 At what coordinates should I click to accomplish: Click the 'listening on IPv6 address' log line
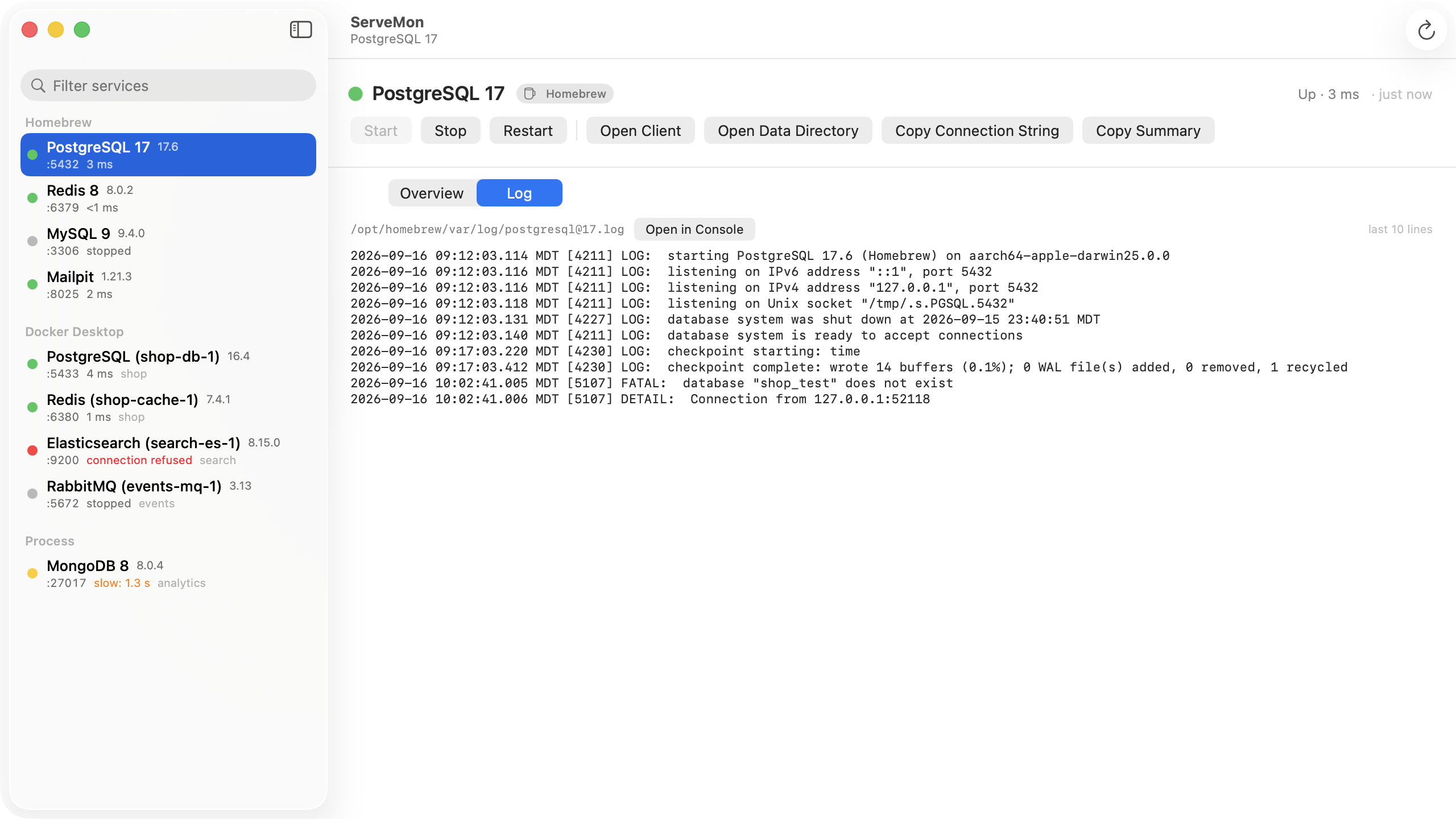(671, 271)
